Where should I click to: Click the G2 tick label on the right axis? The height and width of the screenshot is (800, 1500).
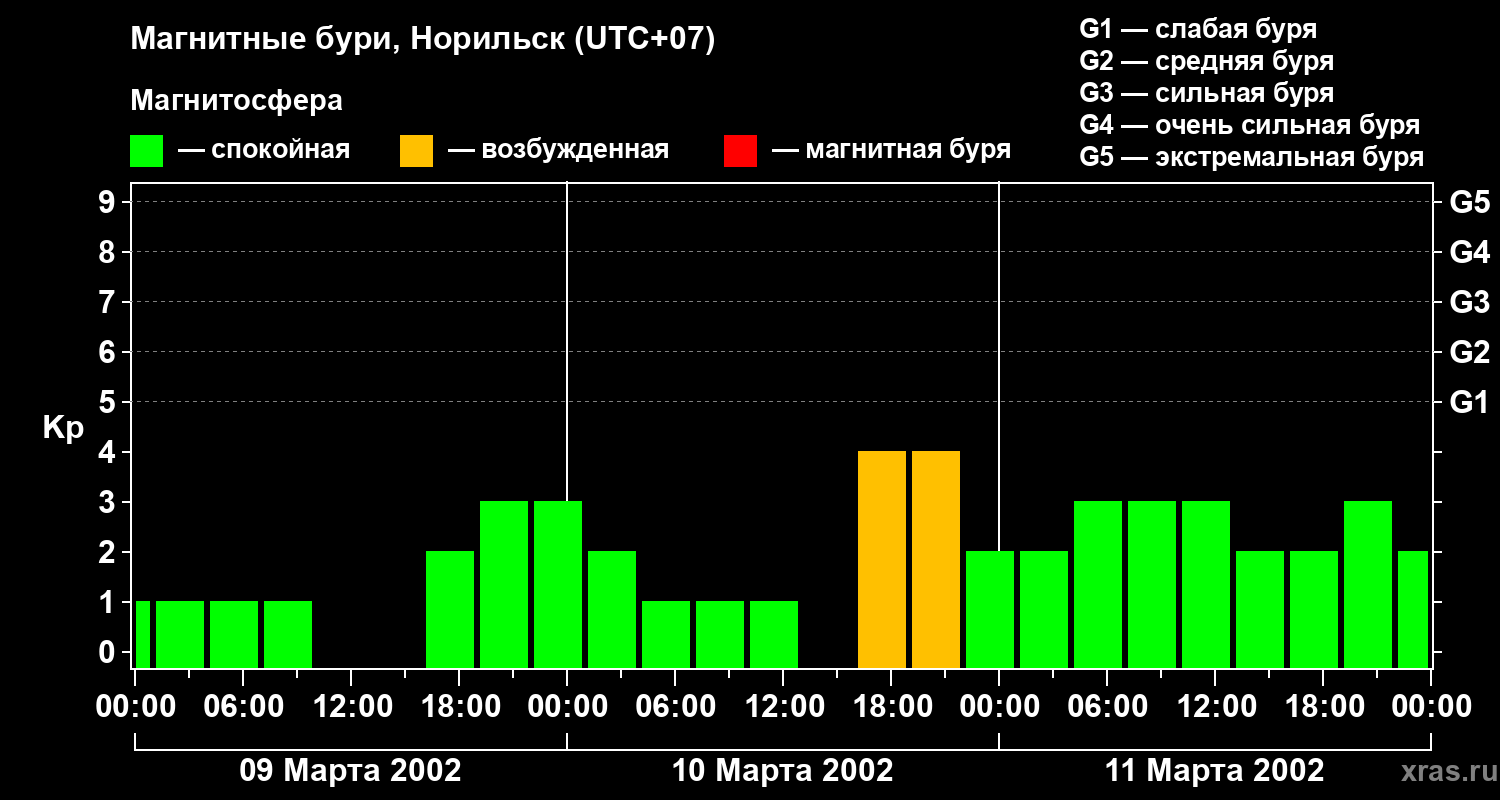coord(1470,352)
